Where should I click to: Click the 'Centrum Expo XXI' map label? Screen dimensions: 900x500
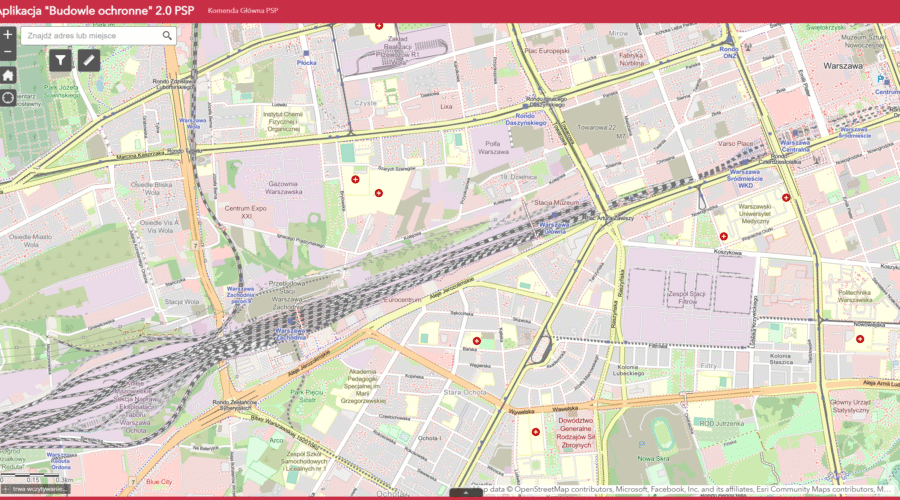[x=246, y=212]
